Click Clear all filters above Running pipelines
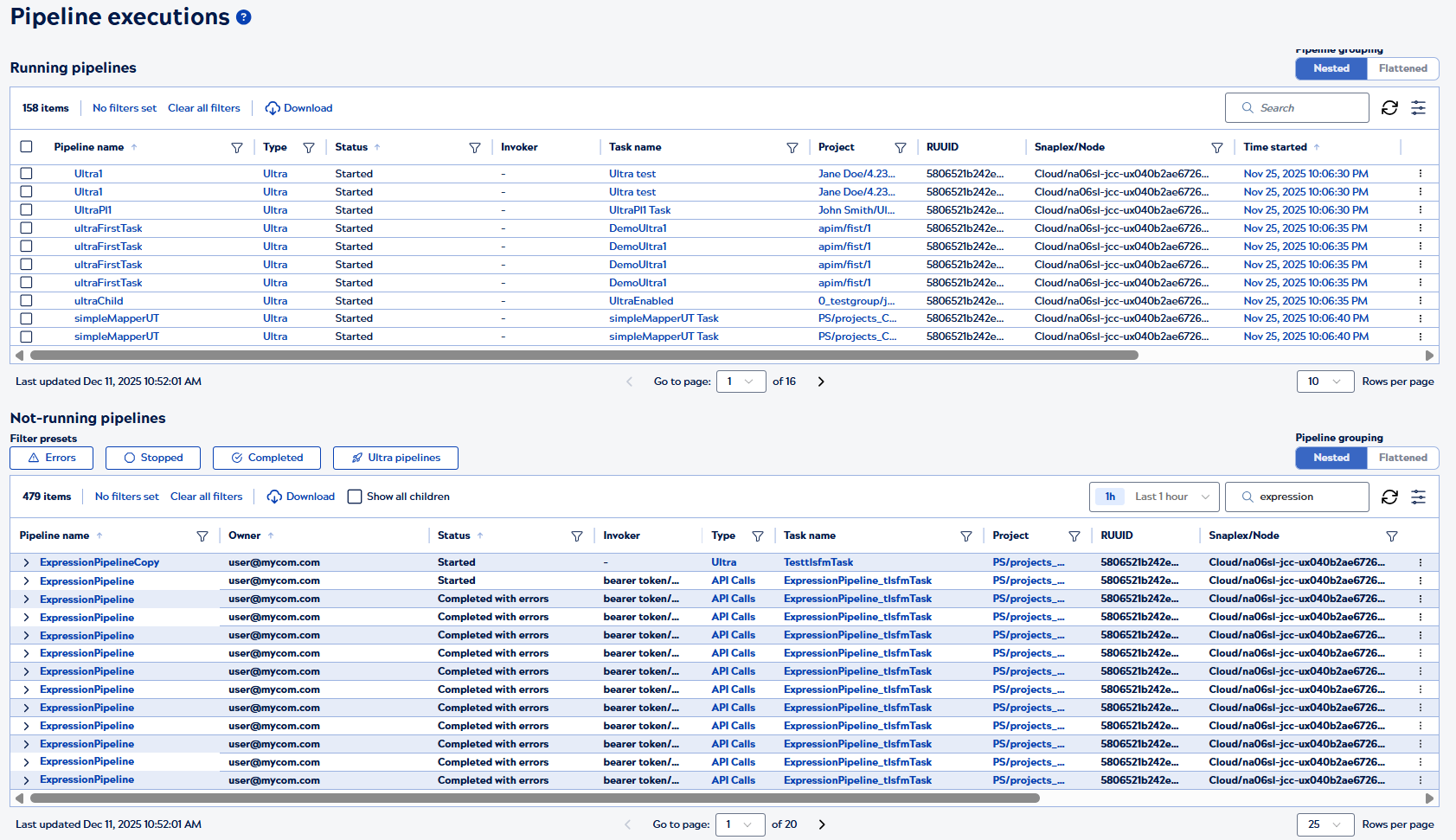1456x840 pixels. (x=204, y=107)
